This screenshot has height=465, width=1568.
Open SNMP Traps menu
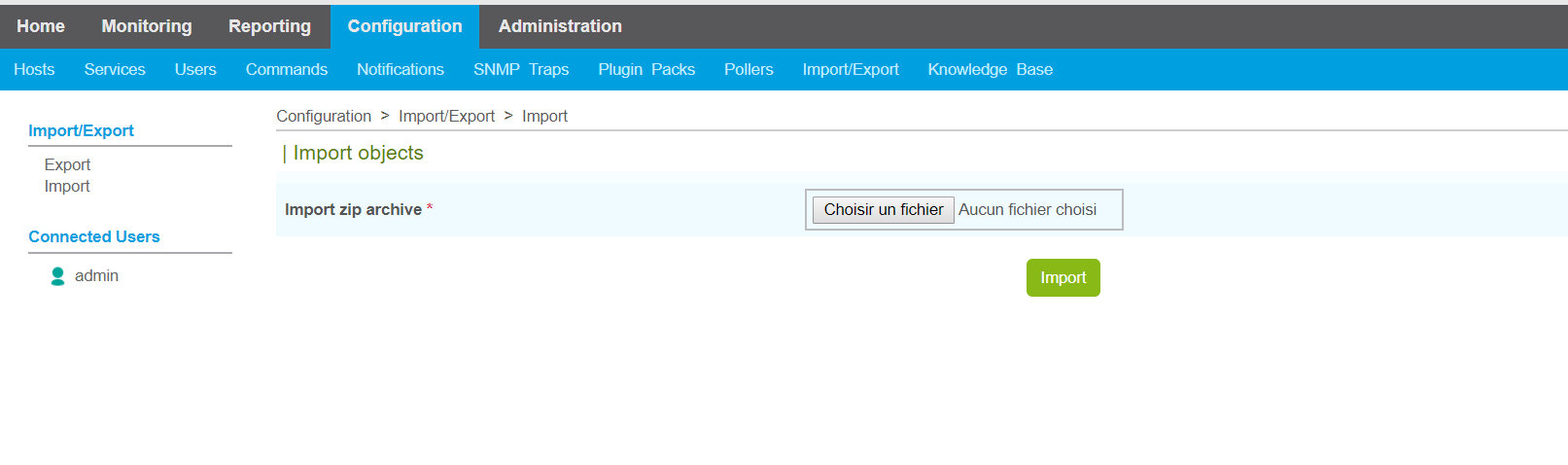pos(521,70)
